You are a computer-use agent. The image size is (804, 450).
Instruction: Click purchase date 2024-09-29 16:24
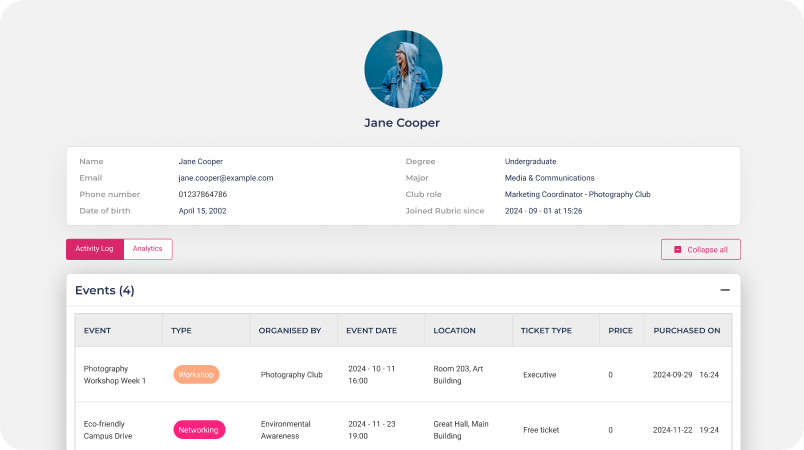[x=686, y=375]
